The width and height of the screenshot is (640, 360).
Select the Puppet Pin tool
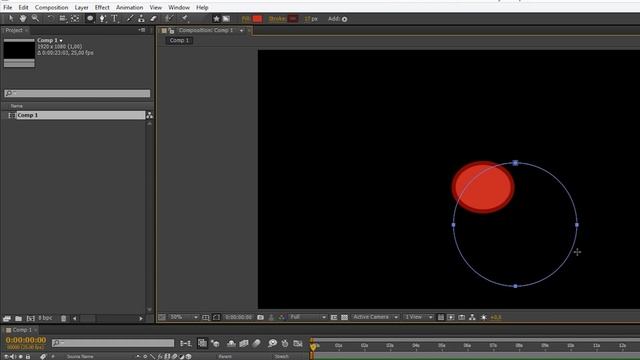pos(185,19)
